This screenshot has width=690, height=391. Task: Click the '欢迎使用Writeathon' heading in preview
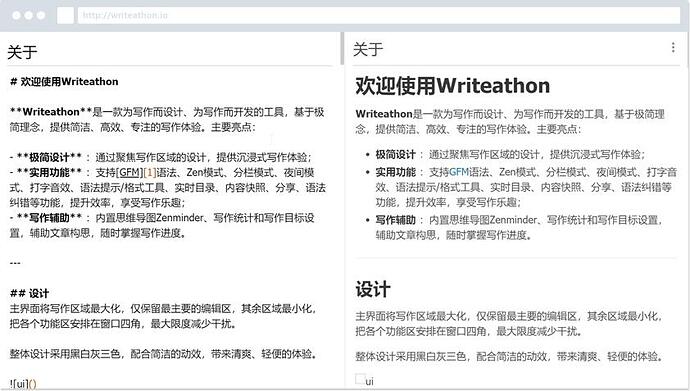click(452, 86)
